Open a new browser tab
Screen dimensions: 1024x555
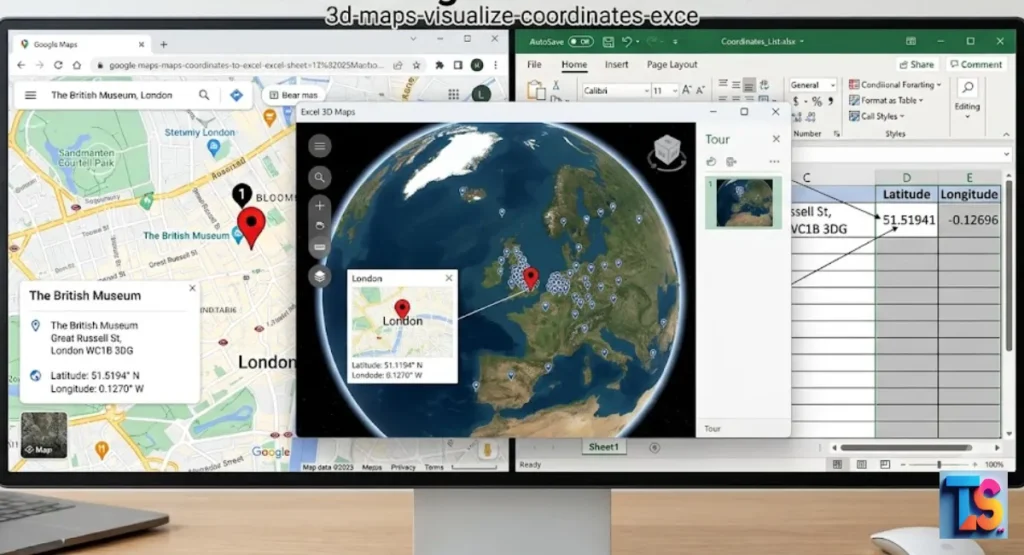[x=164, y=44]
